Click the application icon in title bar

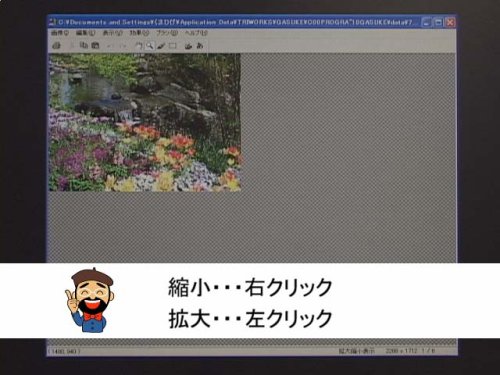point(52,22)
